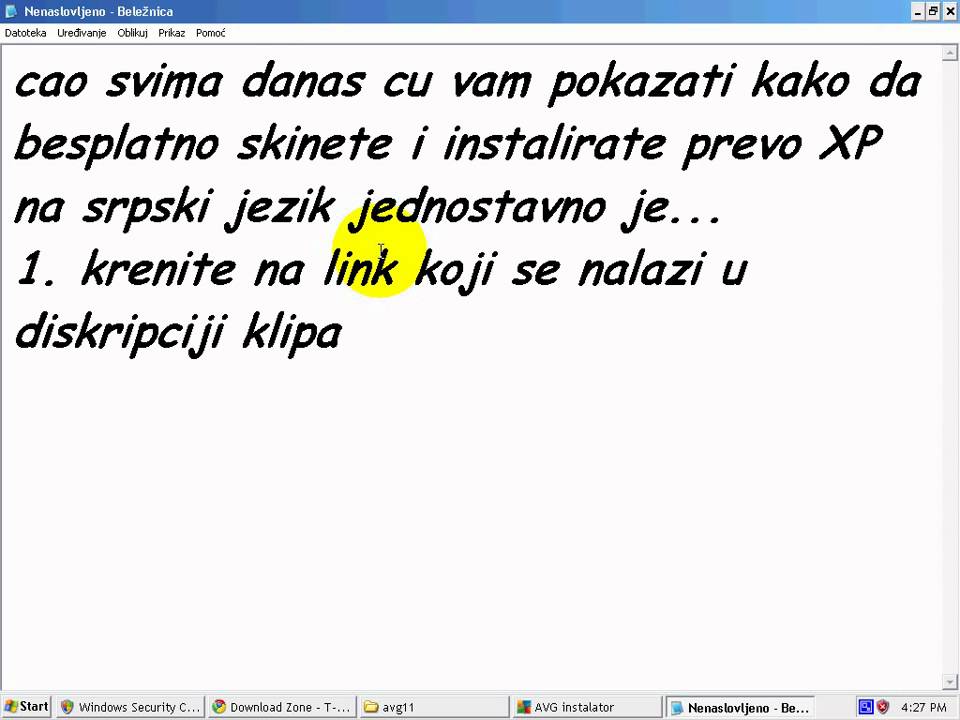This screenshot has height=720, width=960.
Task: Click the word 'jednostavno' in the text
Action: 478,208
